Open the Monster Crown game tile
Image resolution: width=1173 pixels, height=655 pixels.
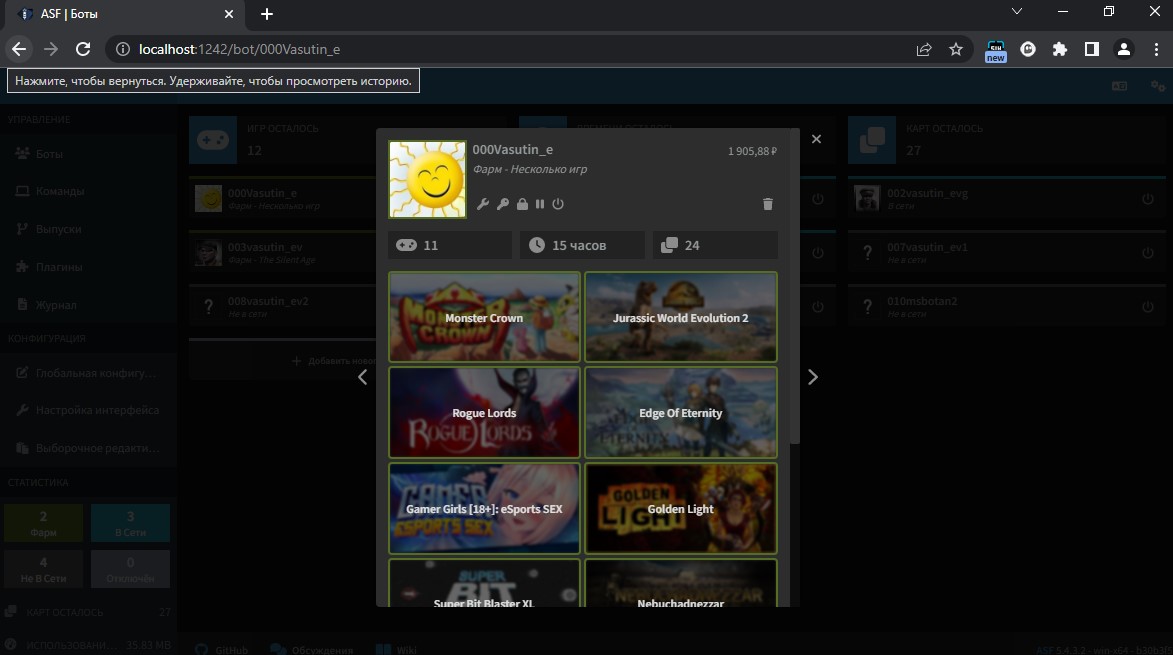(x=484, y=317)
